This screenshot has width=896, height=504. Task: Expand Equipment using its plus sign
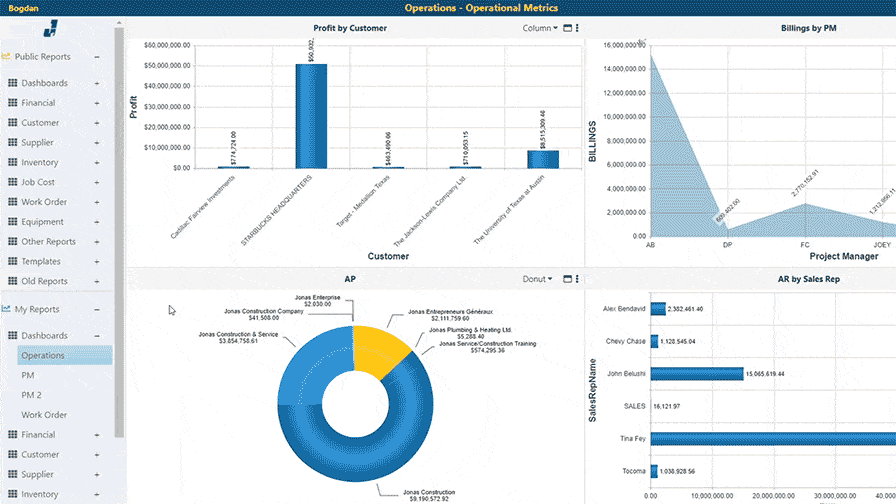click(x=97, y=222)
